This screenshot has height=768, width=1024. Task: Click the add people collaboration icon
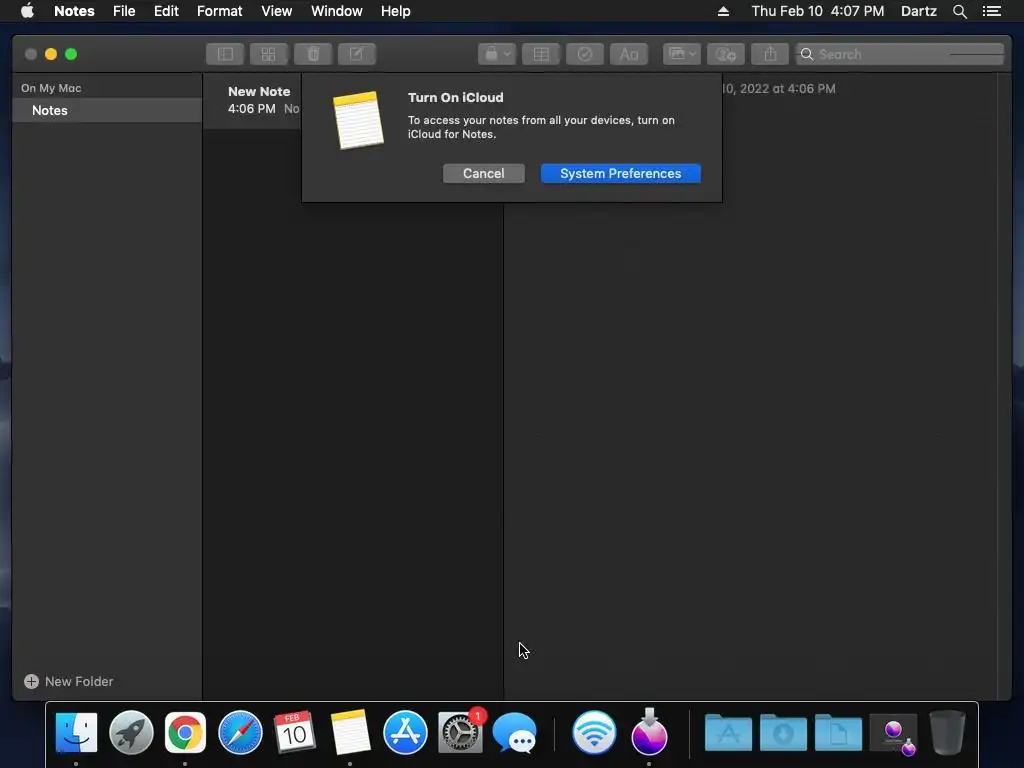(x=726, y=54)
